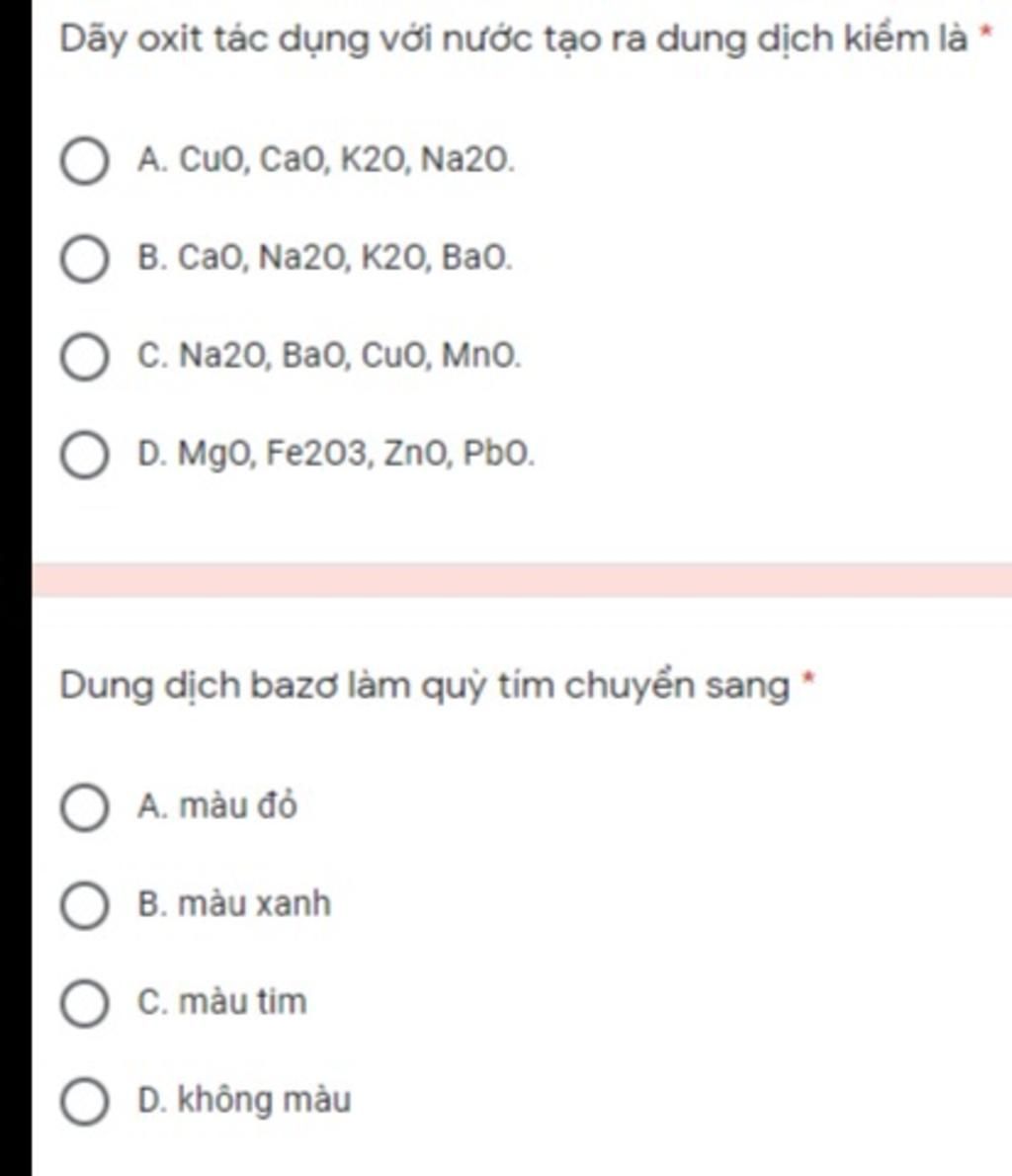Click the answer label 'C. màu tím'
The height and width of the screenshot is (1176, 1012).
222,1002
